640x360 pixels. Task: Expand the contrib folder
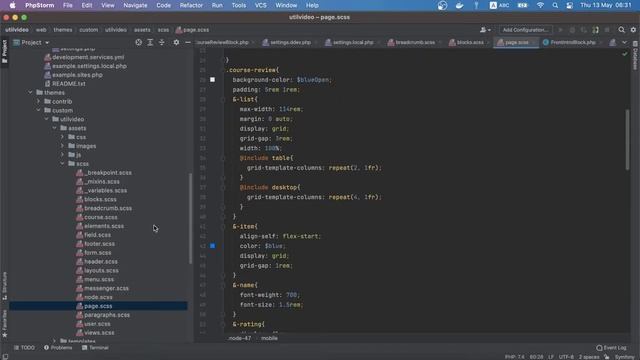[38, 101]
